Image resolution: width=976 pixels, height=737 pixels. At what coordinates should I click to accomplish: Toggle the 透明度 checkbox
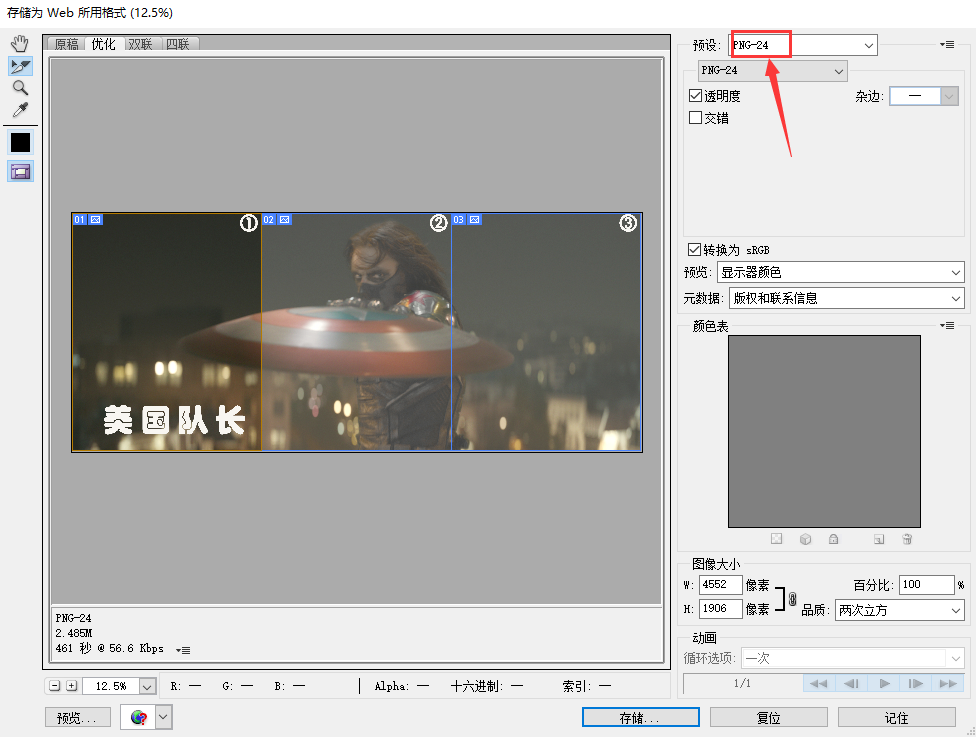[695, 96]
